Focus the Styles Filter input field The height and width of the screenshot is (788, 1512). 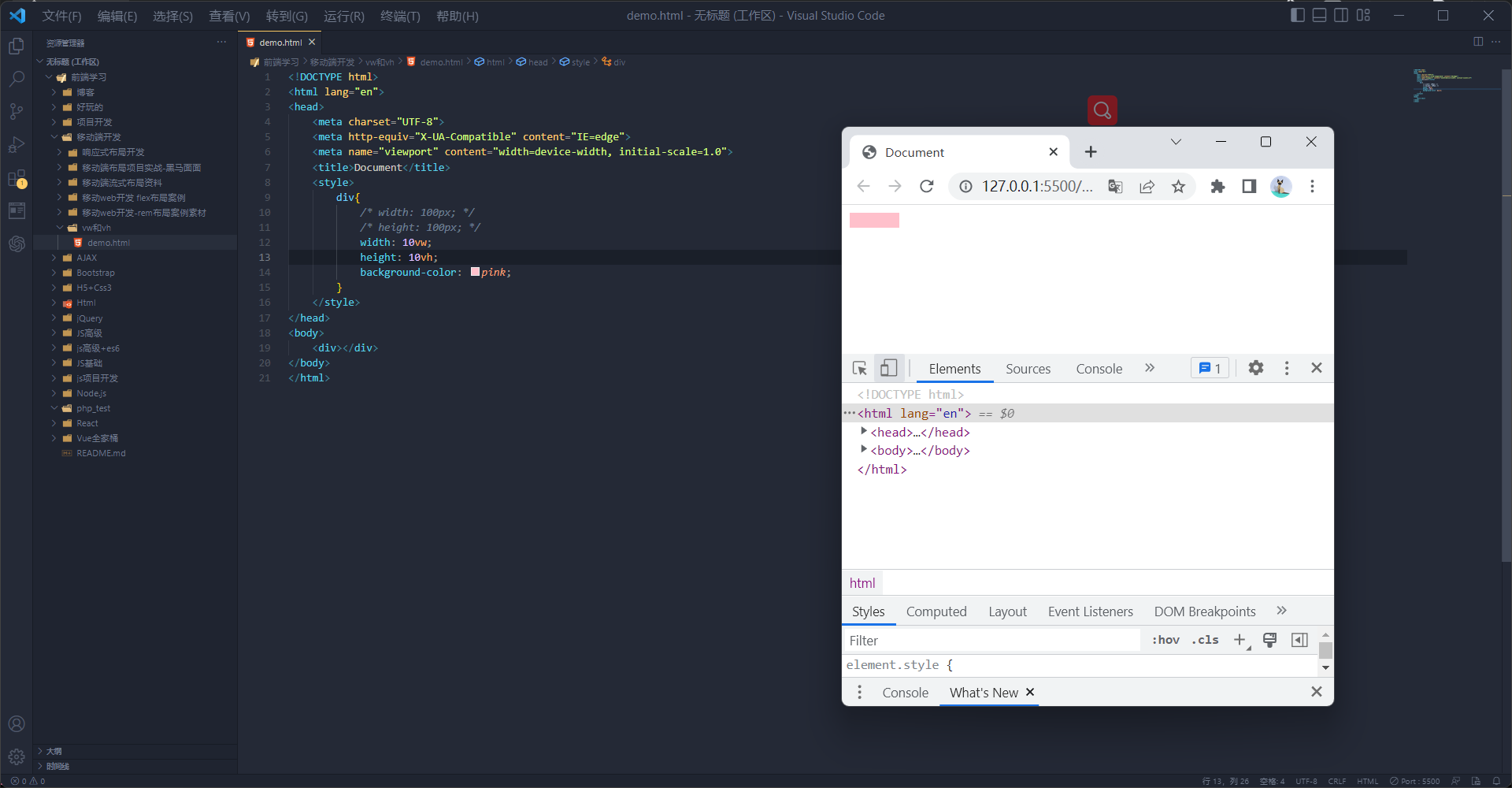[x=992, y=641]
